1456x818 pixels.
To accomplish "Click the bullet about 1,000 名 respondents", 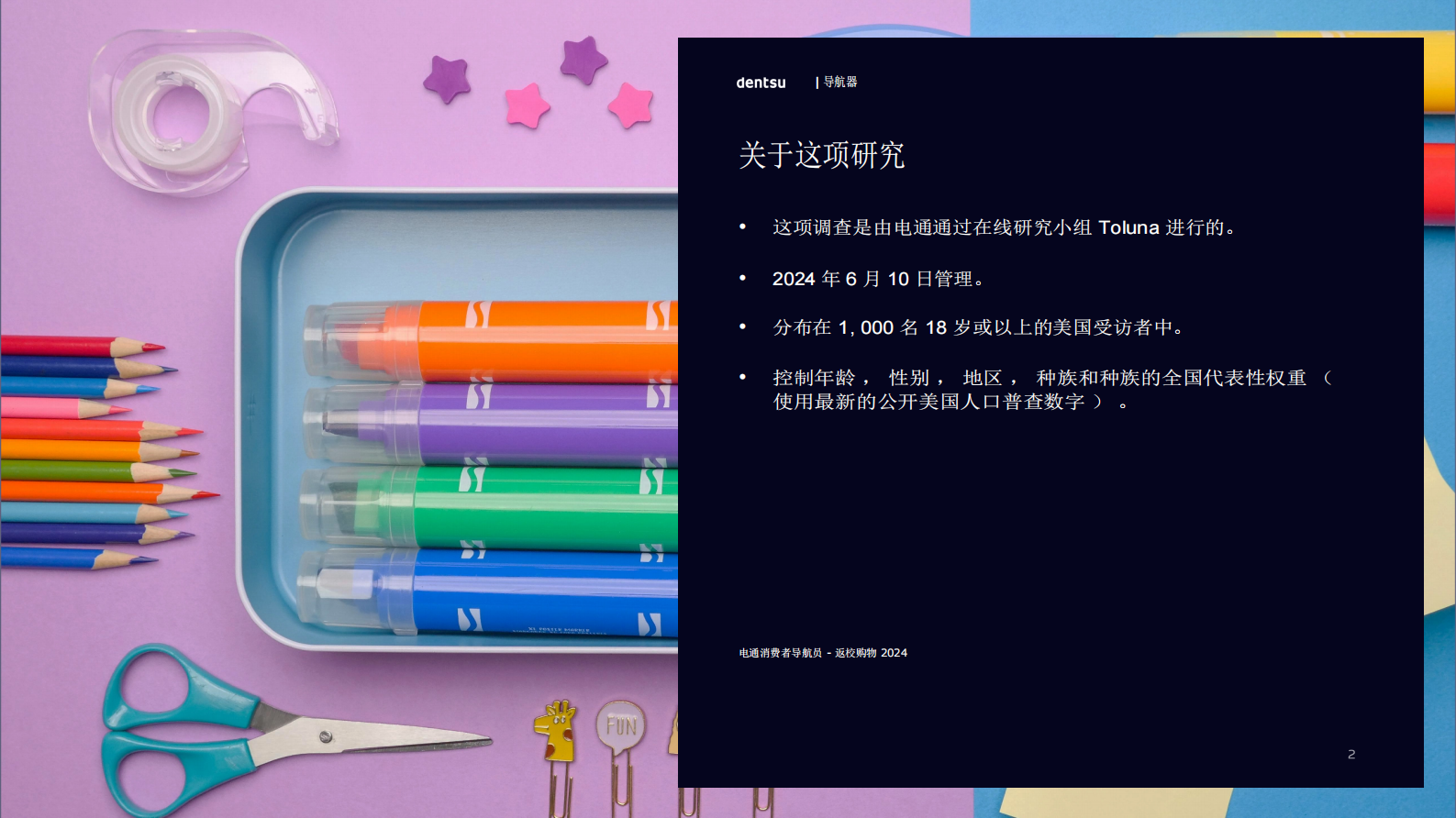I will tap(979, 327).
